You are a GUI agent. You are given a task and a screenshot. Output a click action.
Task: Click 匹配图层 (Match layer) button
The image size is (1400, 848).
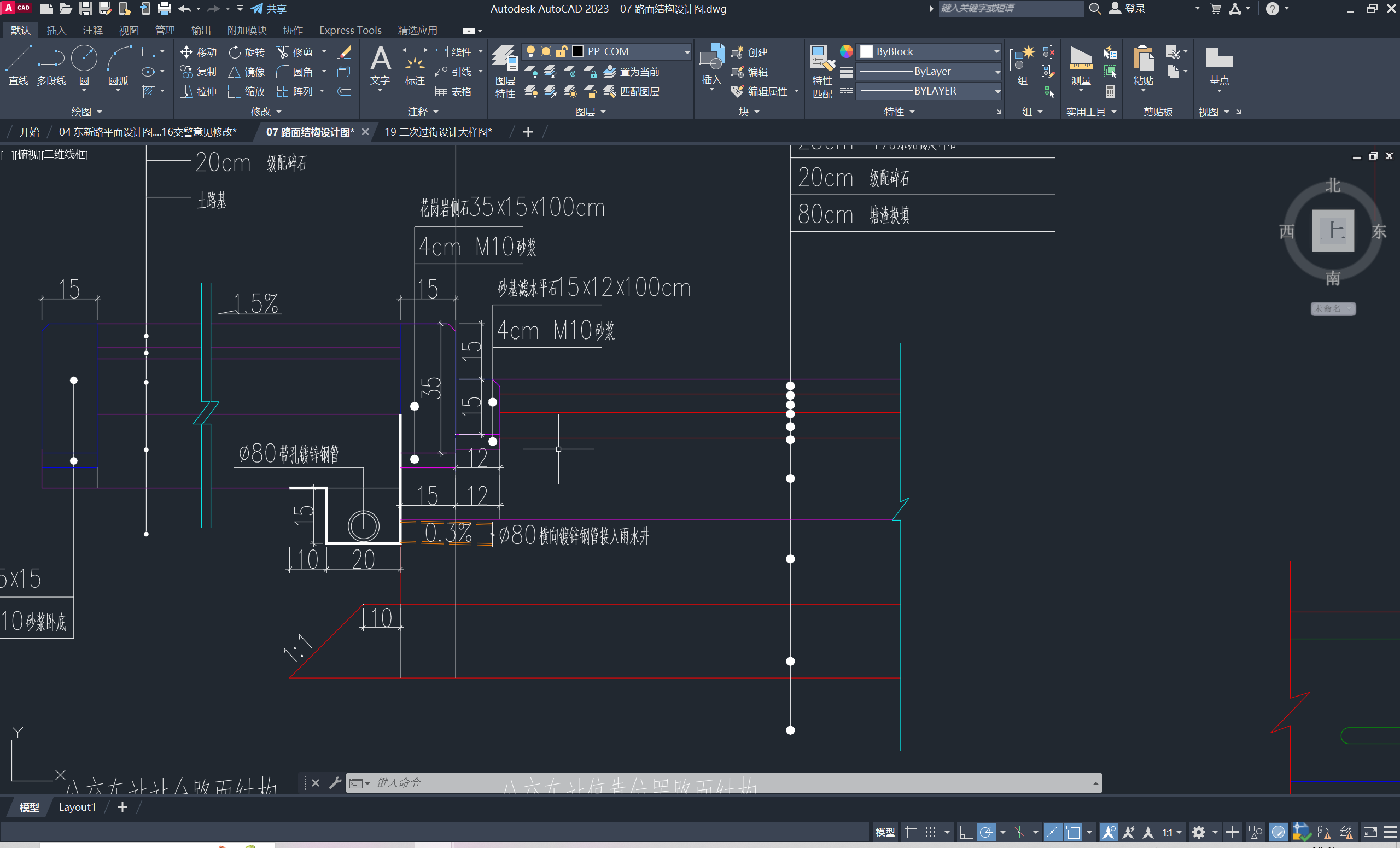click(631, 91)
